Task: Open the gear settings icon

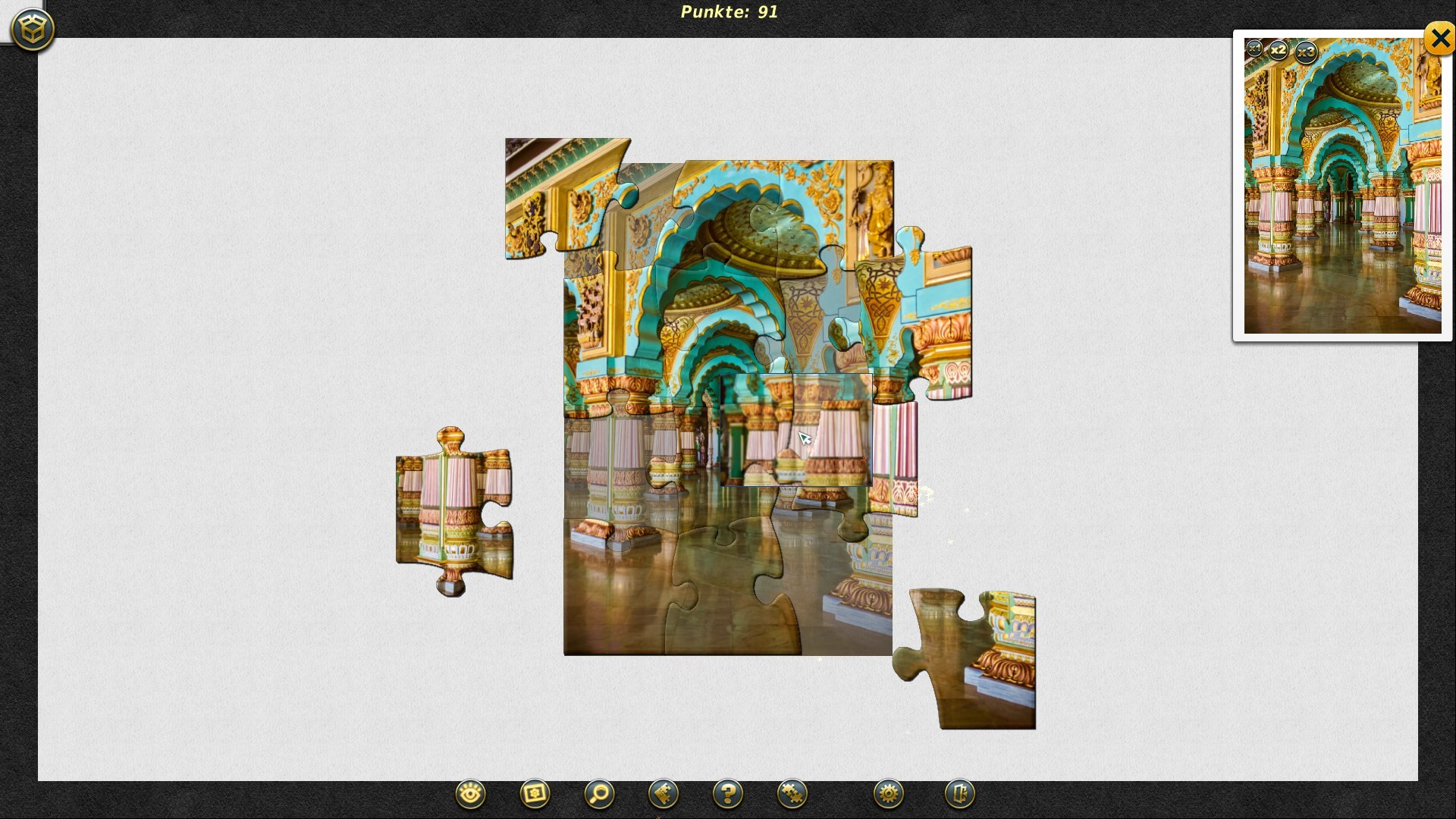Action: [888, 794]
